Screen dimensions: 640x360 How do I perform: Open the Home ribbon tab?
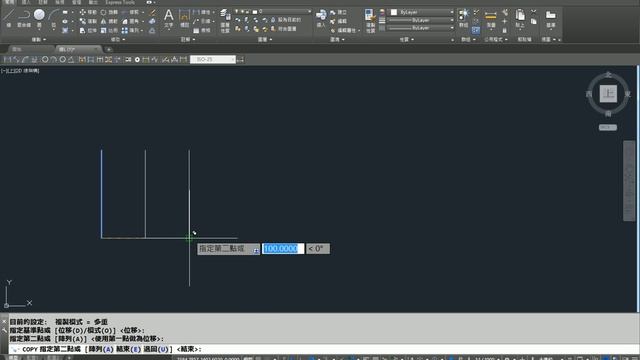9,2
